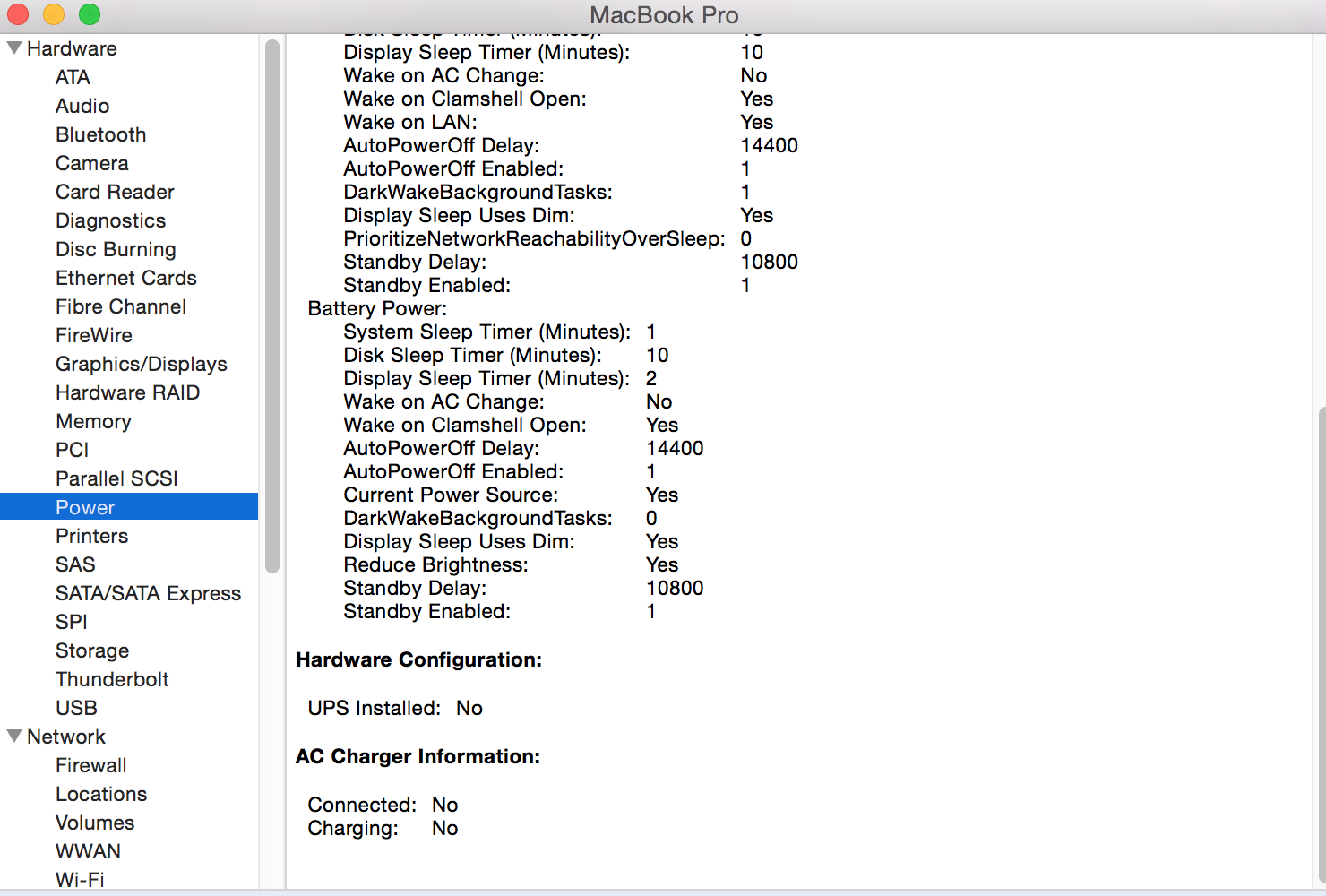Minimize the MacBook Pro window
This screenshot has height=896, width=1326.
click(x=54, y=14)
